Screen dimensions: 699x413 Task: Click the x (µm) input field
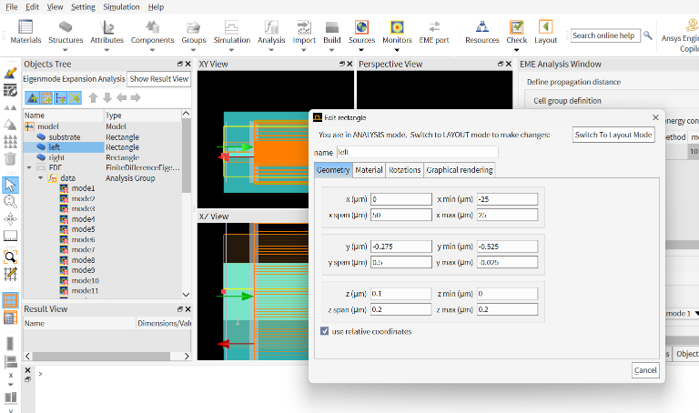point(401,199)
